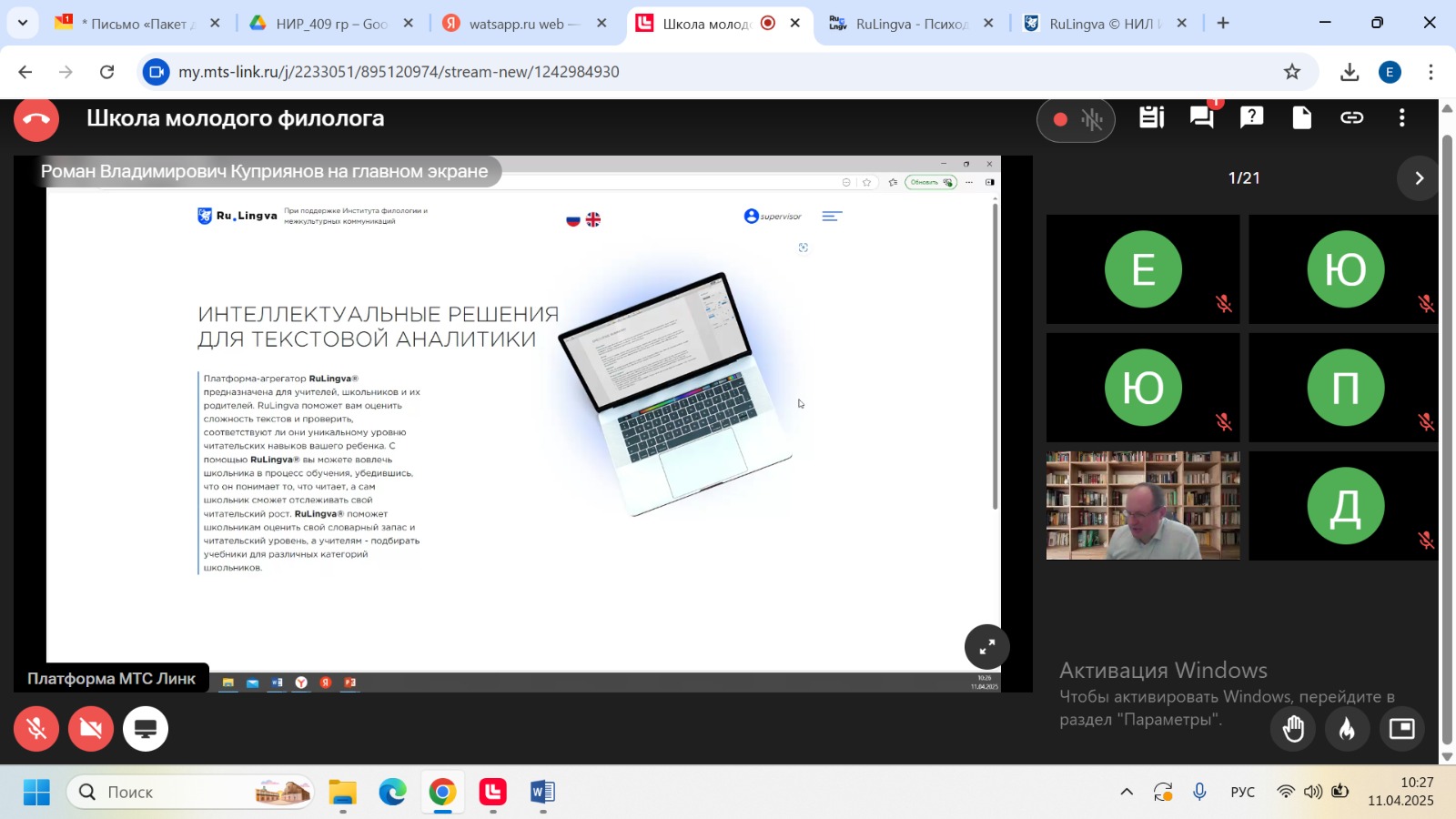
Task: Open the browser downloads
Action: pyautogui.click(x=1350, y=72)
